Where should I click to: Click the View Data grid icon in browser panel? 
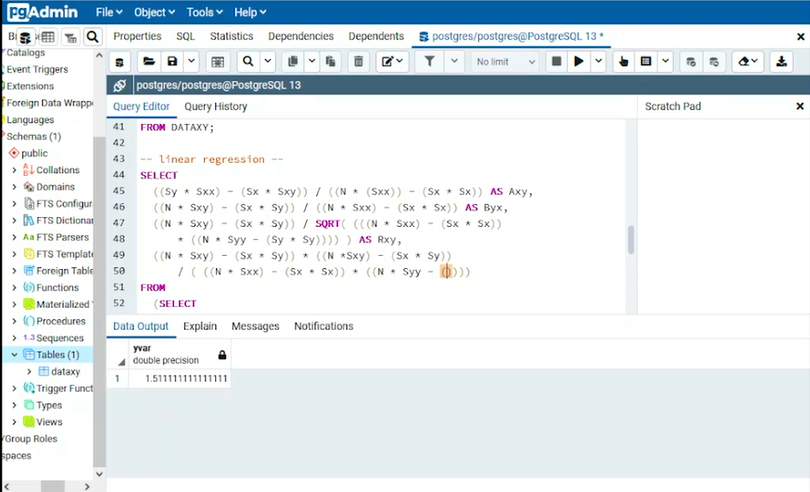pos(48,37)
